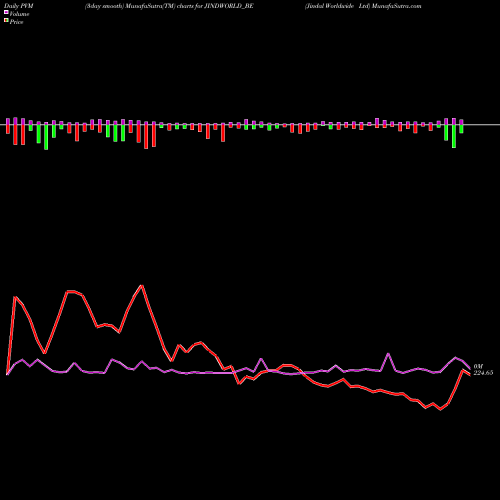500x500 pixels.
Task: Select the 'Price' legend label
Action: point(16,22)
